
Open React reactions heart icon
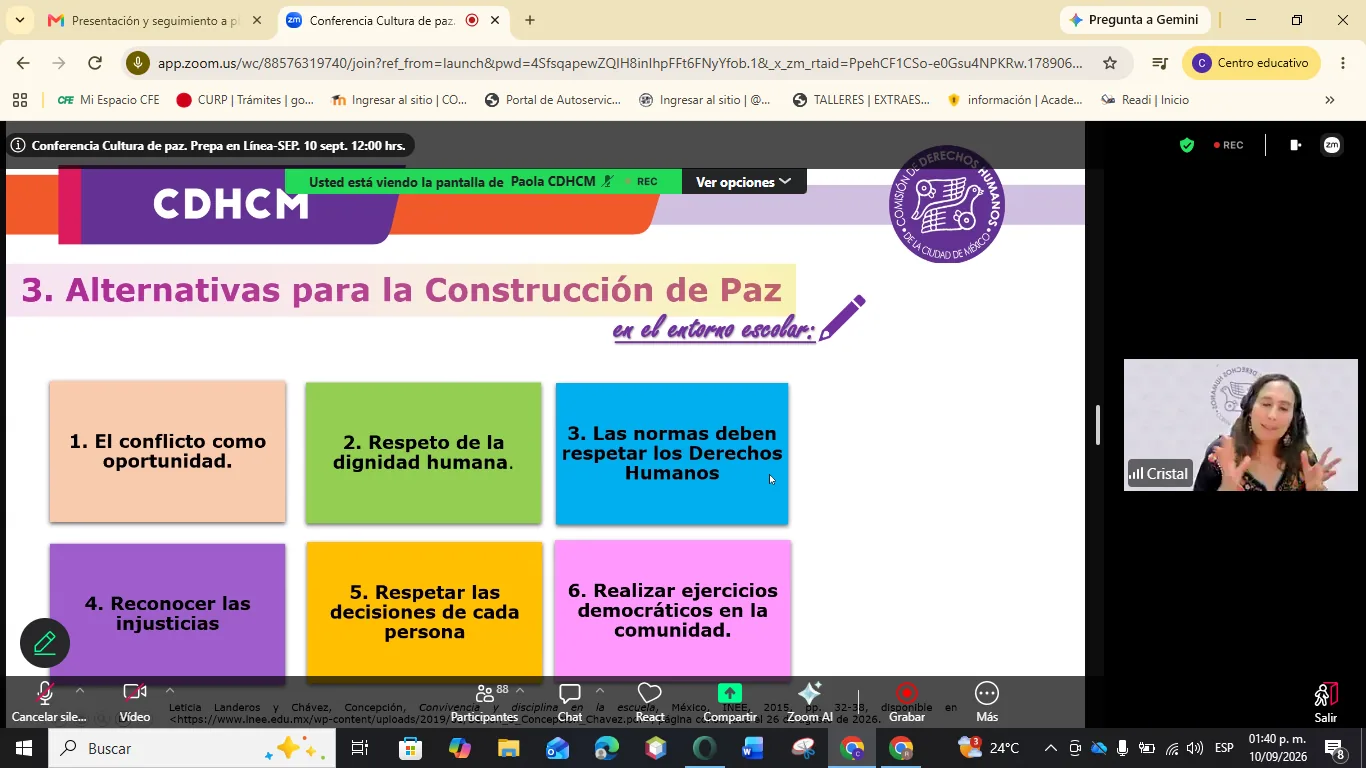coord(650,703)
